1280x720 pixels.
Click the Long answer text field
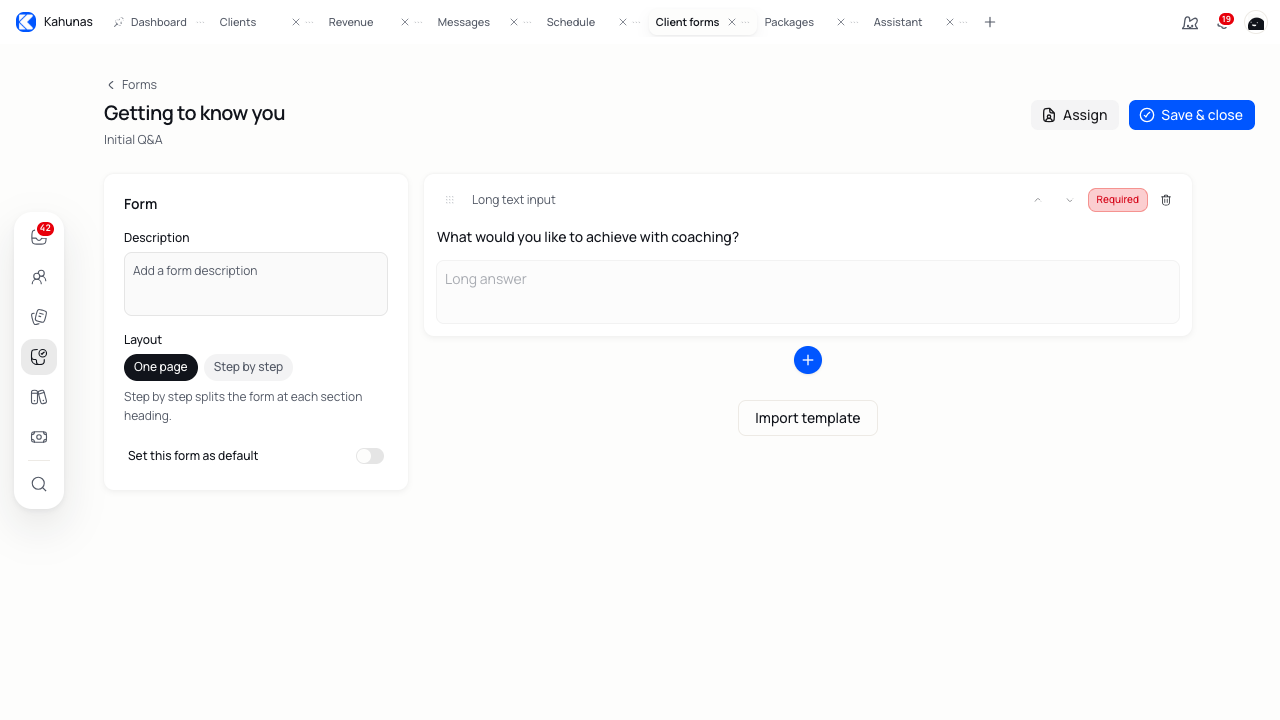pos(808,292)
